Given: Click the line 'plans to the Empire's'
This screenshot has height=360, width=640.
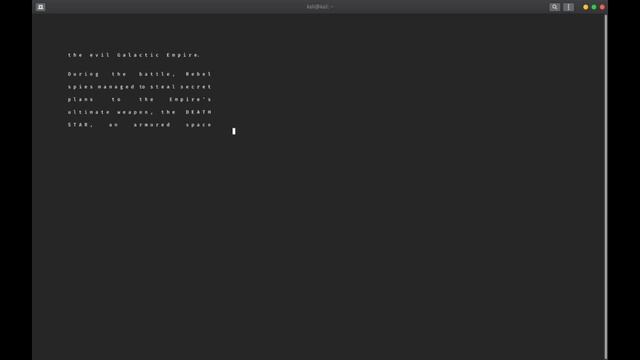Looking at the screenshot, I should 140,99.
